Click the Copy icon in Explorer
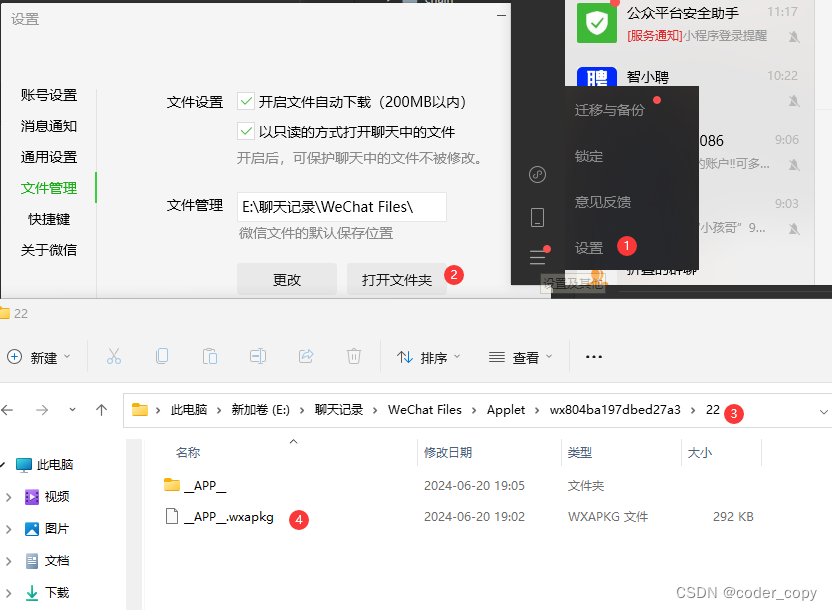The width and height of the screenshot is (832, 610). [x=162, y=356]
